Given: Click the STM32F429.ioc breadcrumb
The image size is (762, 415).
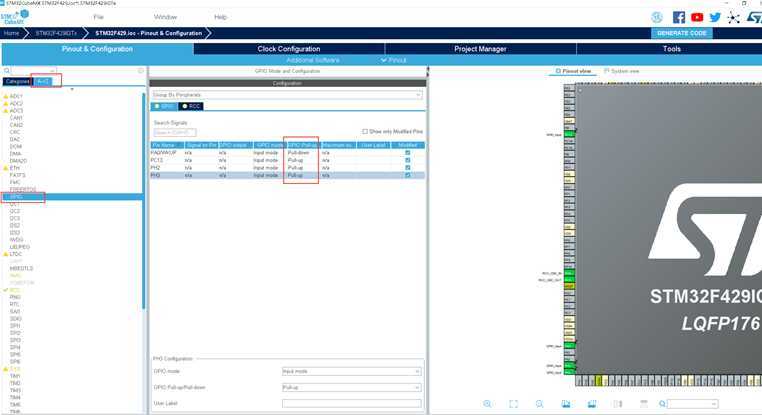Looking at the screenshot, I should (x=149, y=33).
